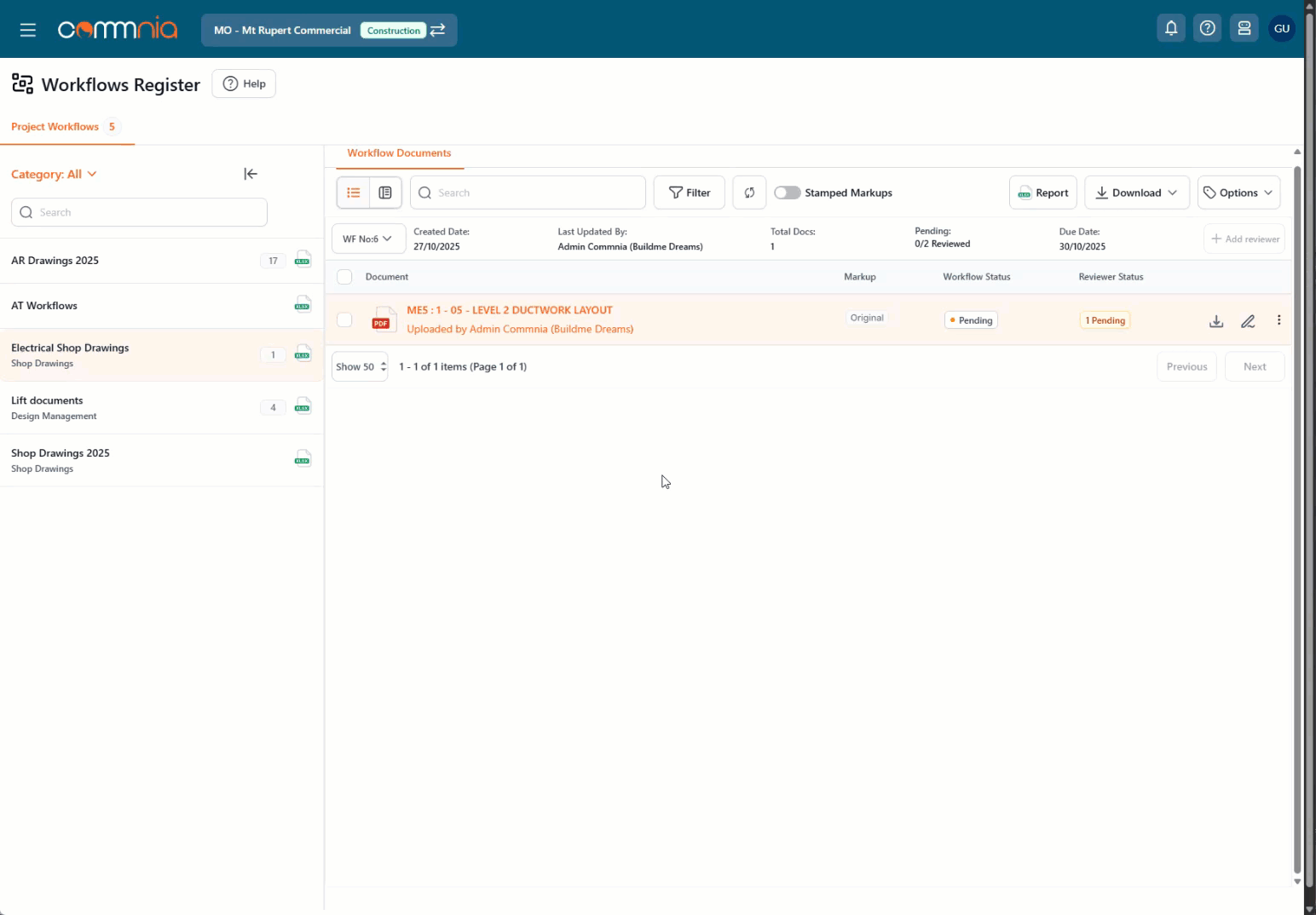
Task: Expand the Category: All dropdown
Action: (x=54, y=174)
